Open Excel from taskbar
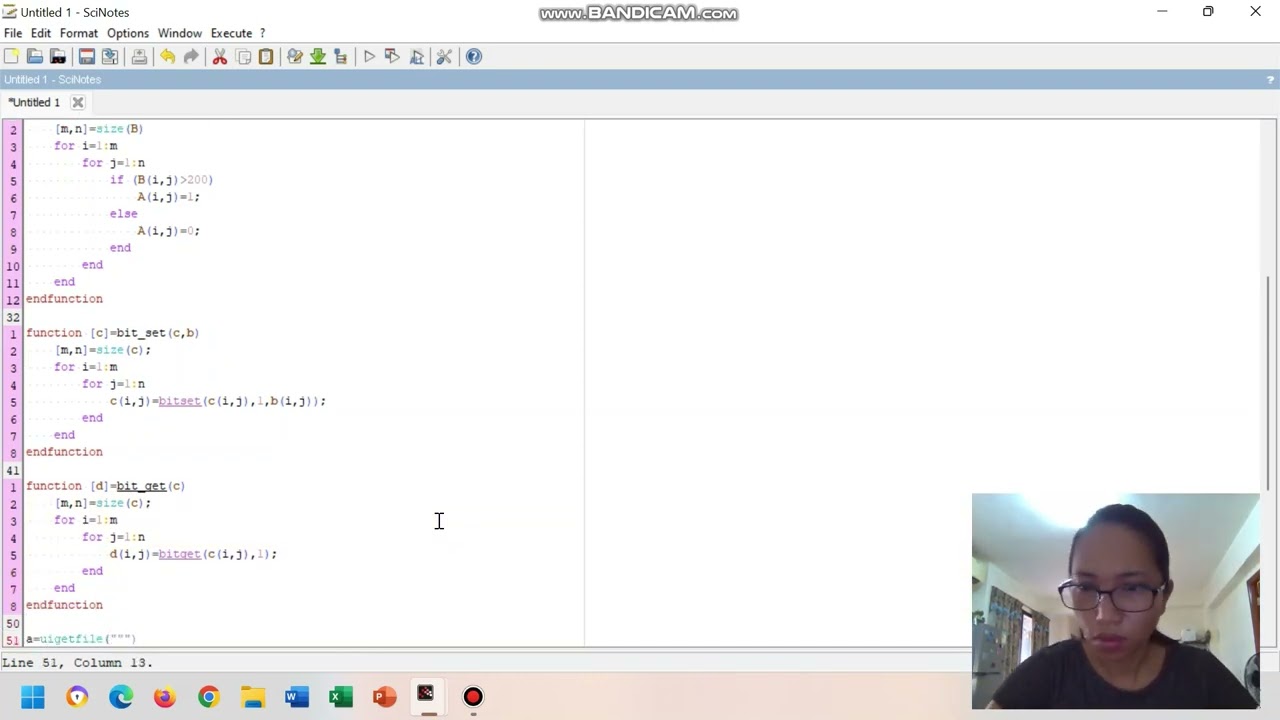 click(x=341, y=697)
